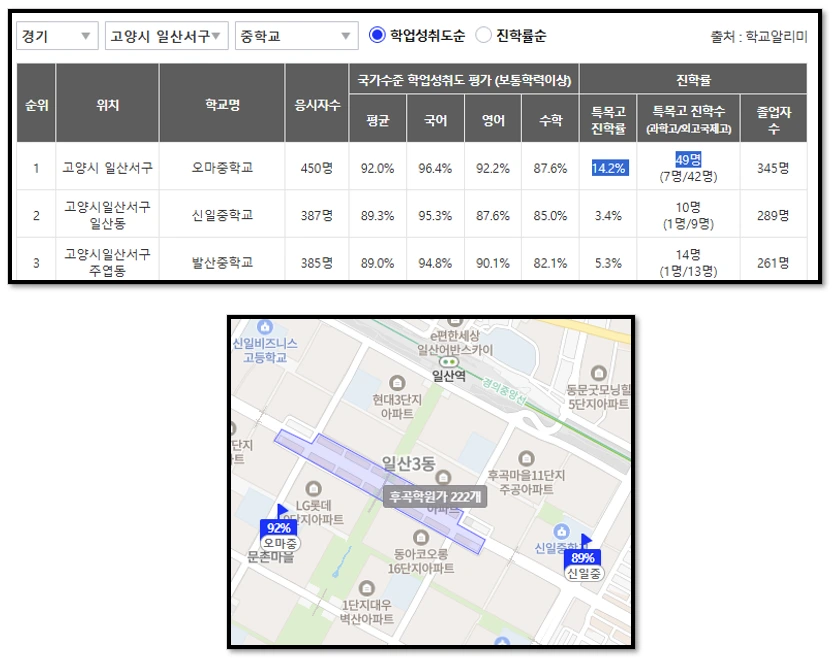The image size is (835, 658).
Task: Click the LG롯데 아파트 map pin
Action: click(313, 489)
